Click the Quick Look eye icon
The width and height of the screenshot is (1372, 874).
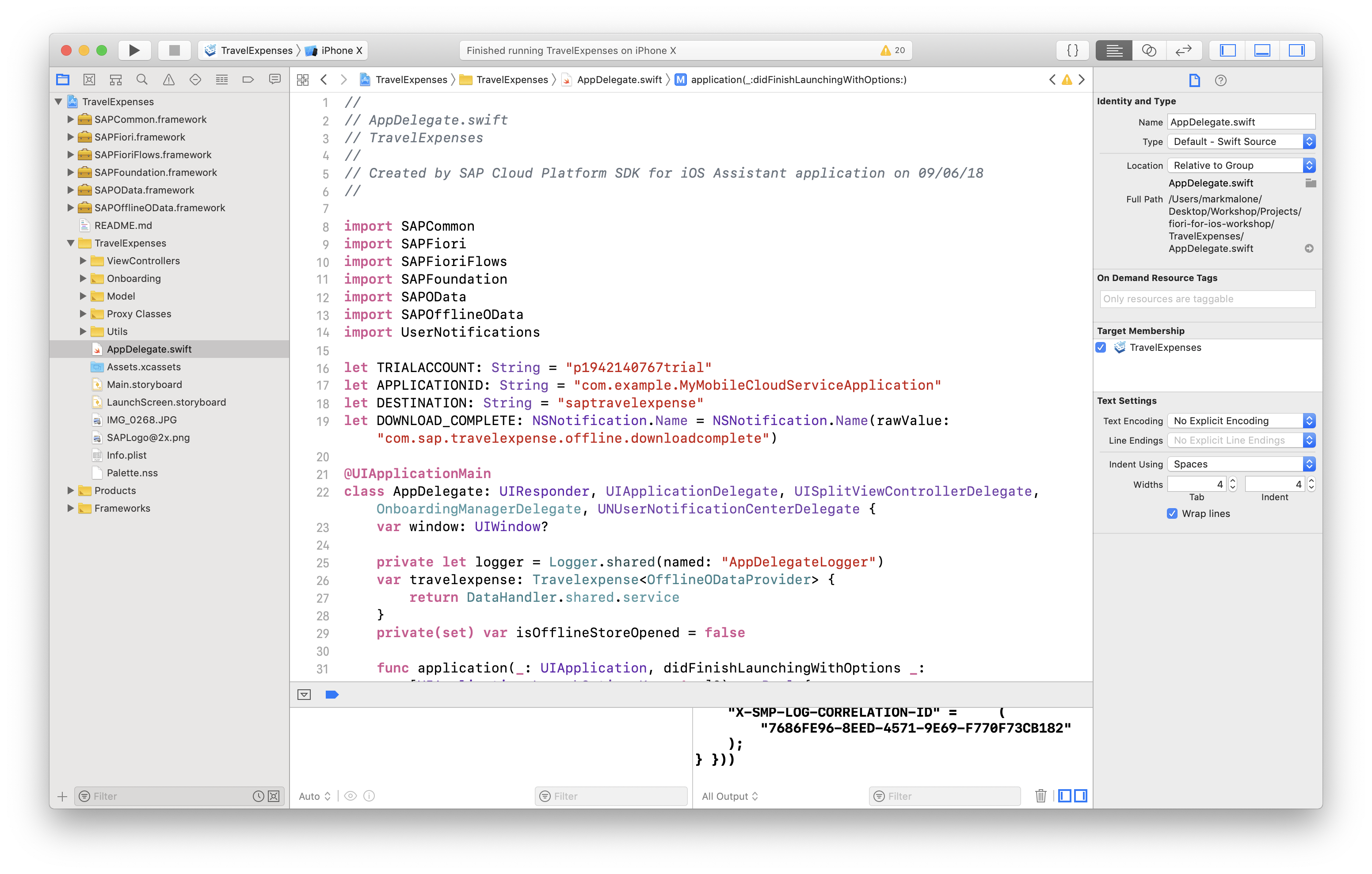(351, 796)
